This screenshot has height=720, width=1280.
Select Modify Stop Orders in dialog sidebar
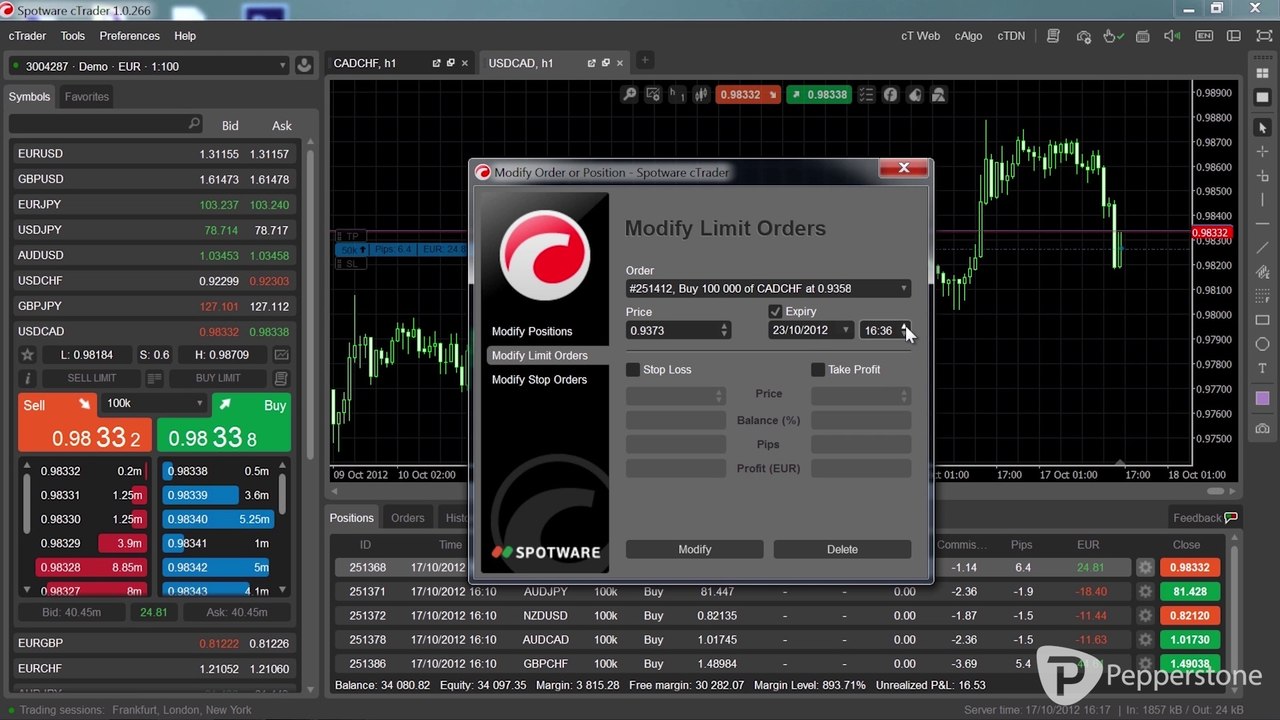(x=540, y=380)
